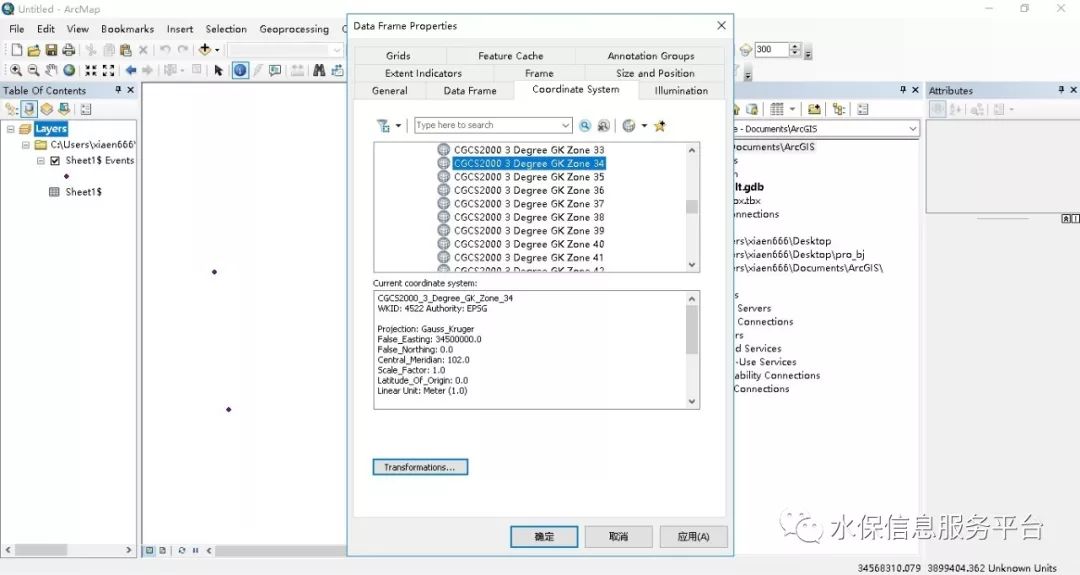Click Connect To Folder in Catalog
The height and width of the screenshot is (575, 1080).
click(x=814, y=109)
